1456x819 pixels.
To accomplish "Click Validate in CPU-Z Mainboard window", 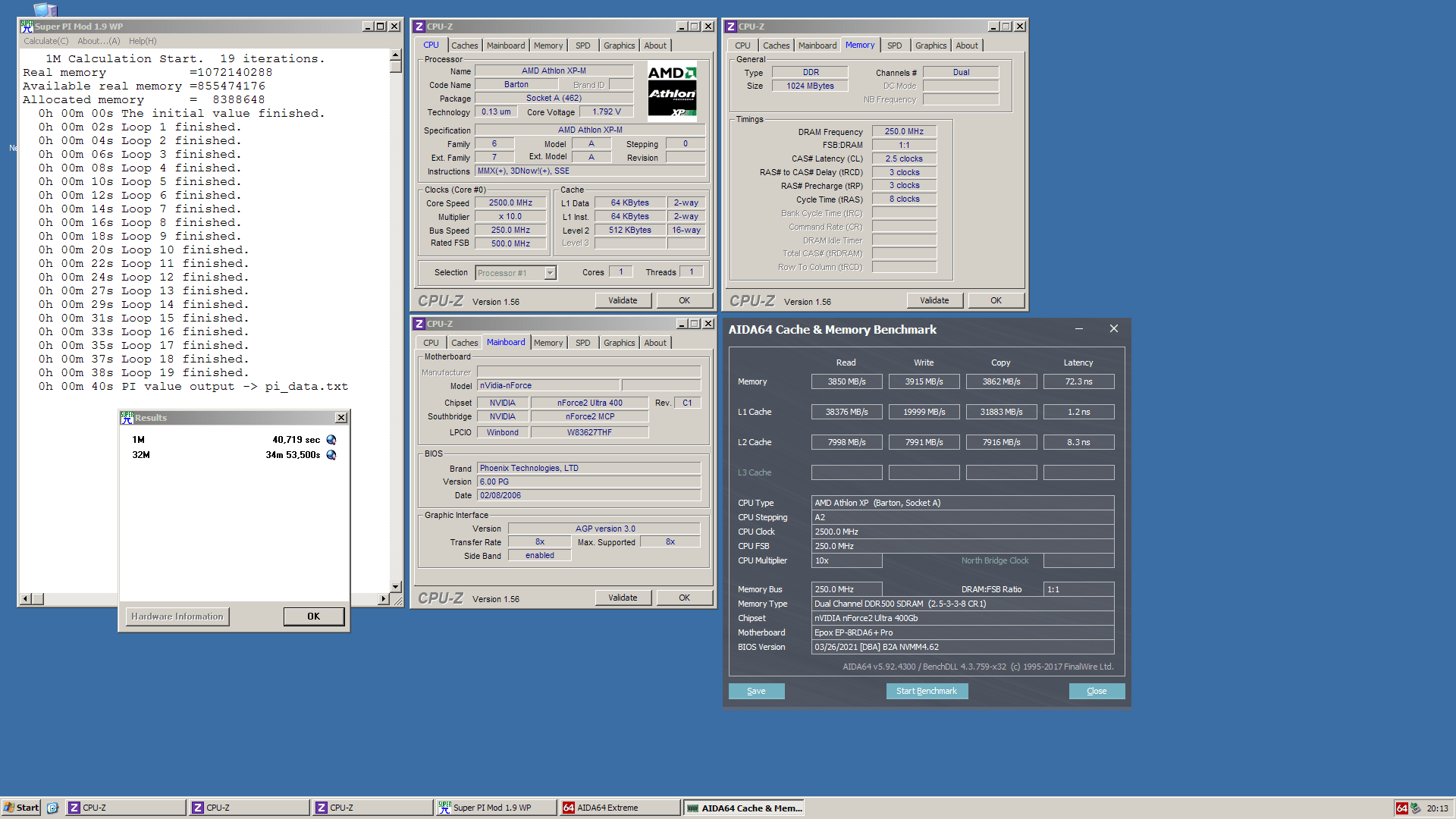I will (x=623, y=598).
